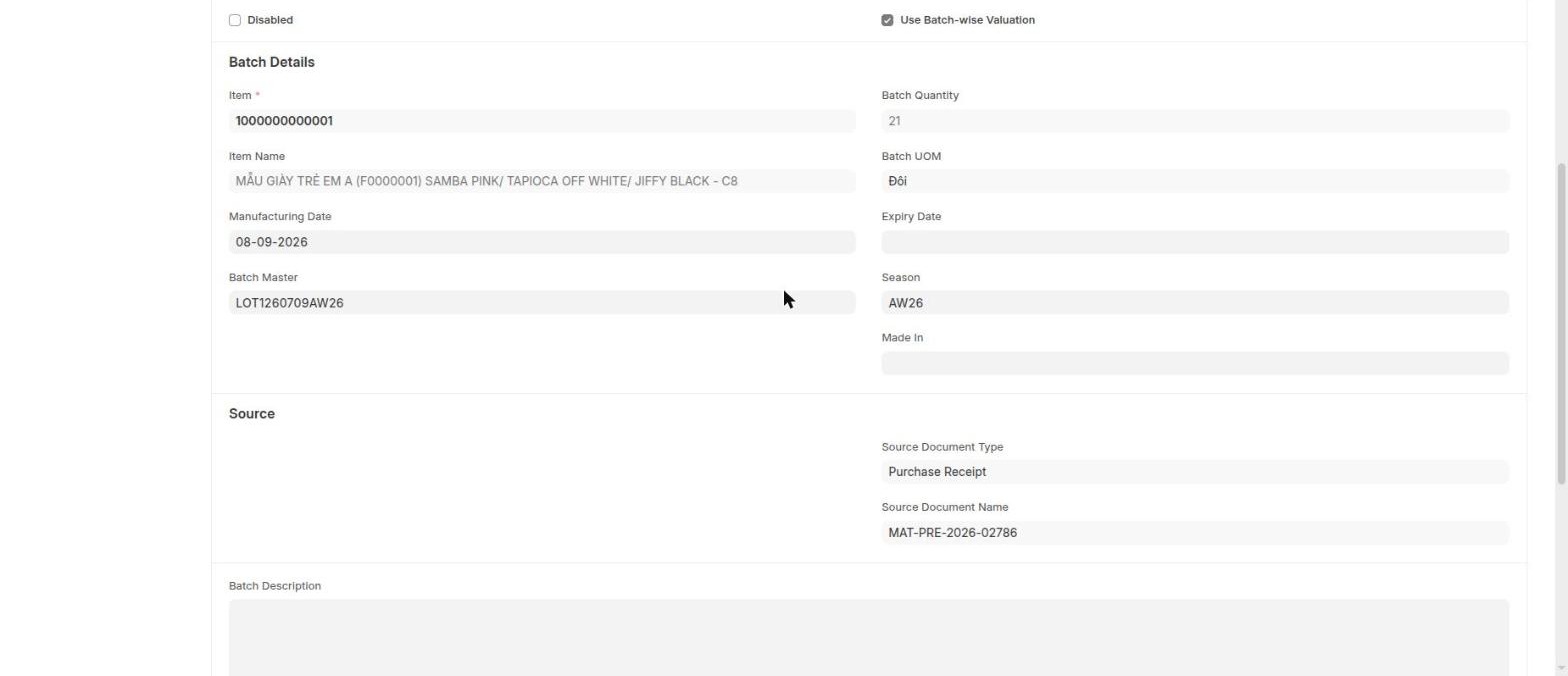The height and width of the screenshot is (676, 1568).
Task: Click the Made In label
Action: (902, 338)
